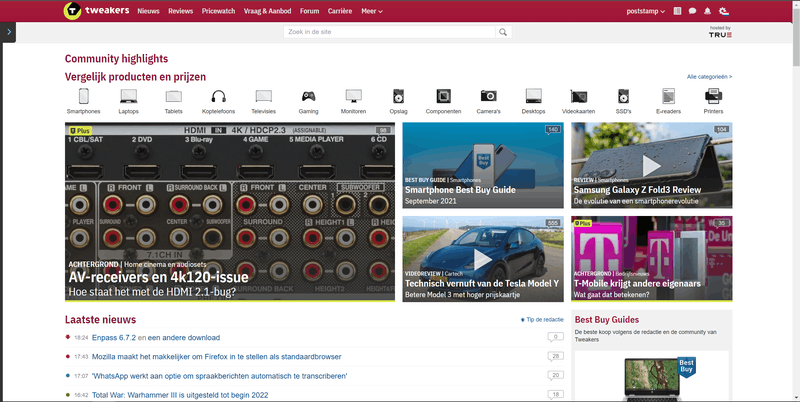This screenshot has height=402, width=800.
Task: Open the Carrière menu item
Action: pos(340,11)
